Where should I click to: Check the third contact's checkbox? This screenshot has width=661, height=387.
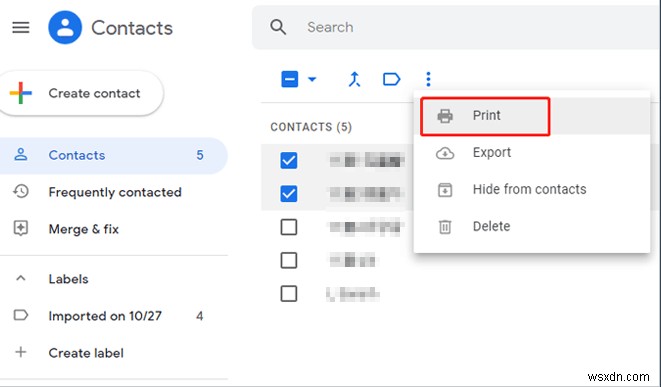click(x=289, y=227)
